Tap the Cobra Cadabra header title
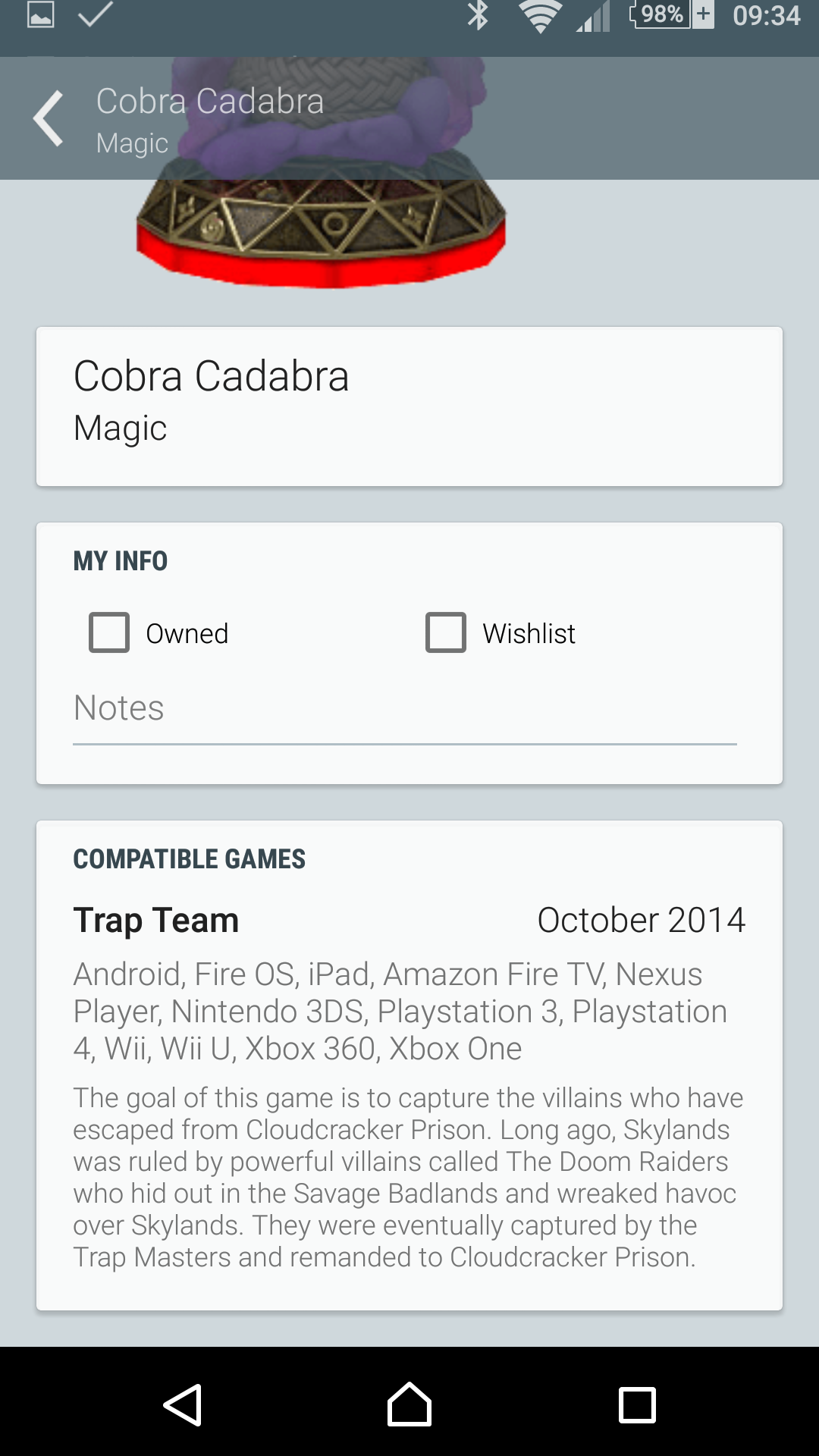Image resolution: width=819 pixels, height=1456 pixels. (210, 102)
